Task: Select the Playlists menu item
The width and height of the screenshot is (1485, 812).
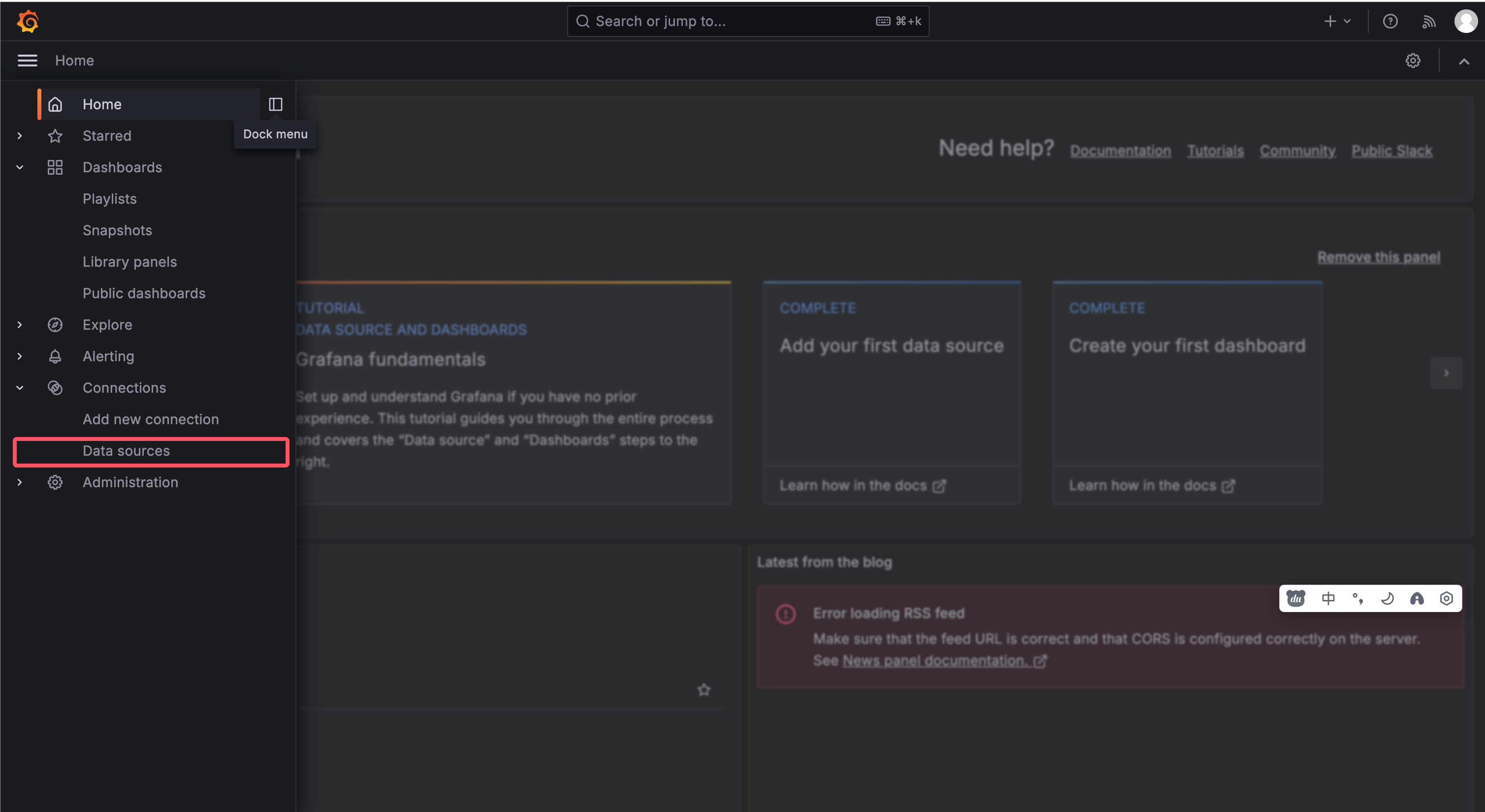Action: (109, 198)
